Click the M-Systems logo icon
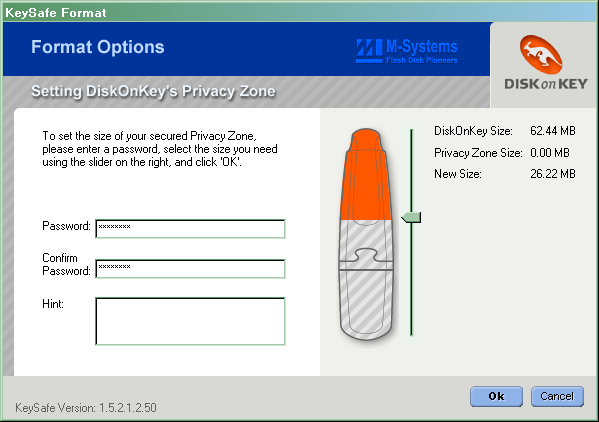 [369, 51]
